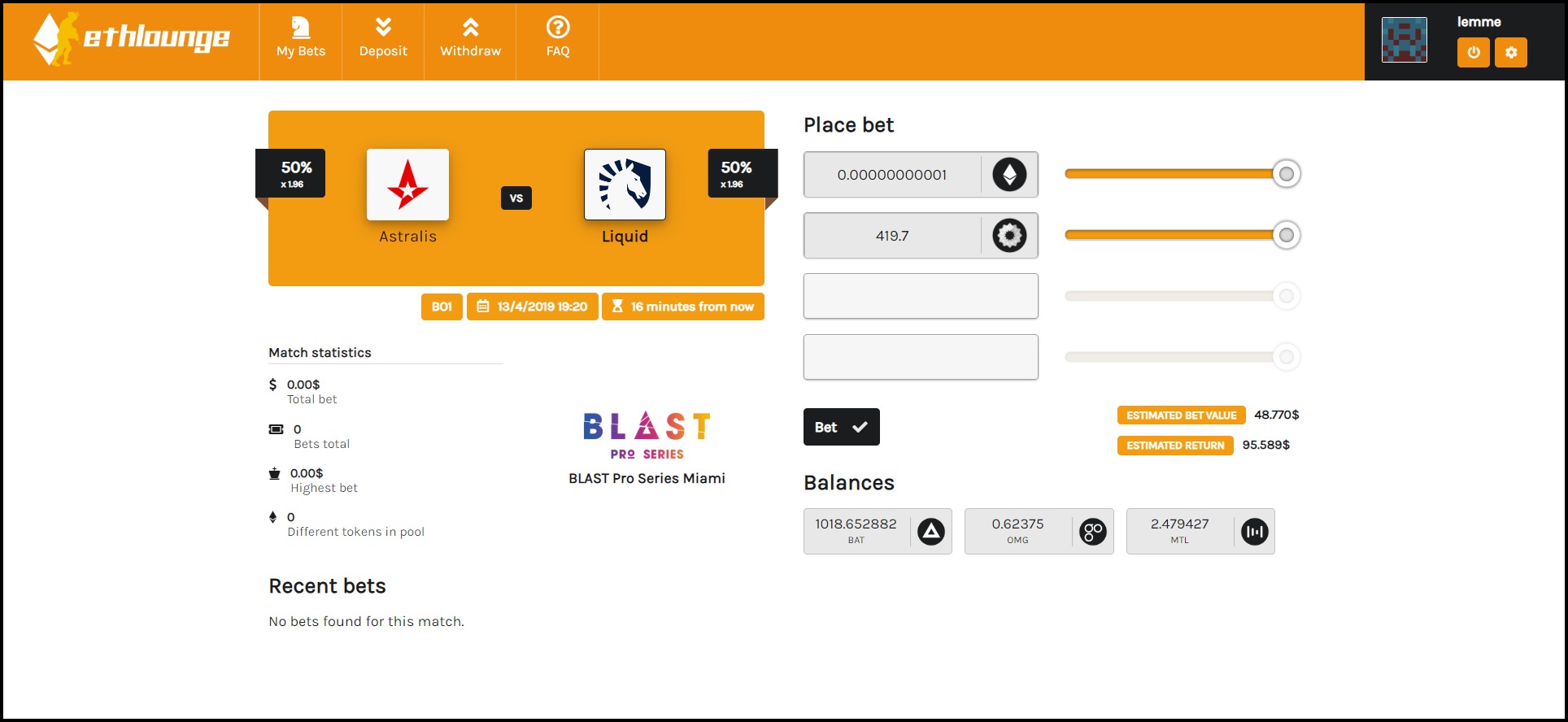Click the 13/4/2019 19:20 date tag

533,307
